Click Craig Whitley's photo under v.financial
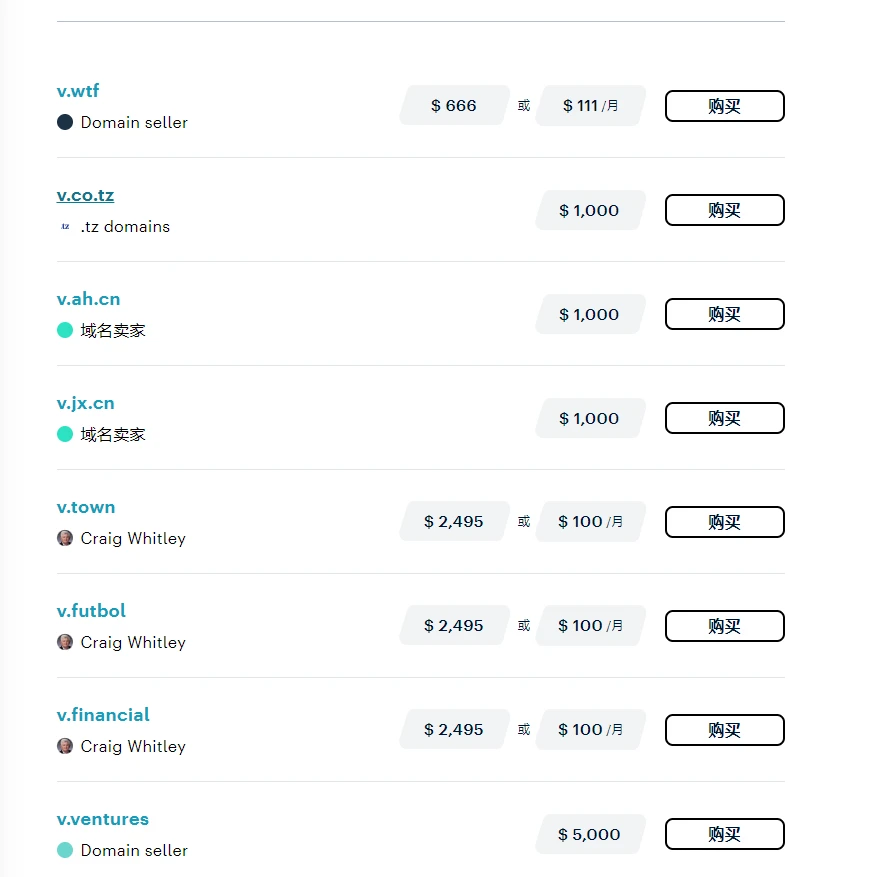This screenshot has height=877, width=873. (65, 746)
